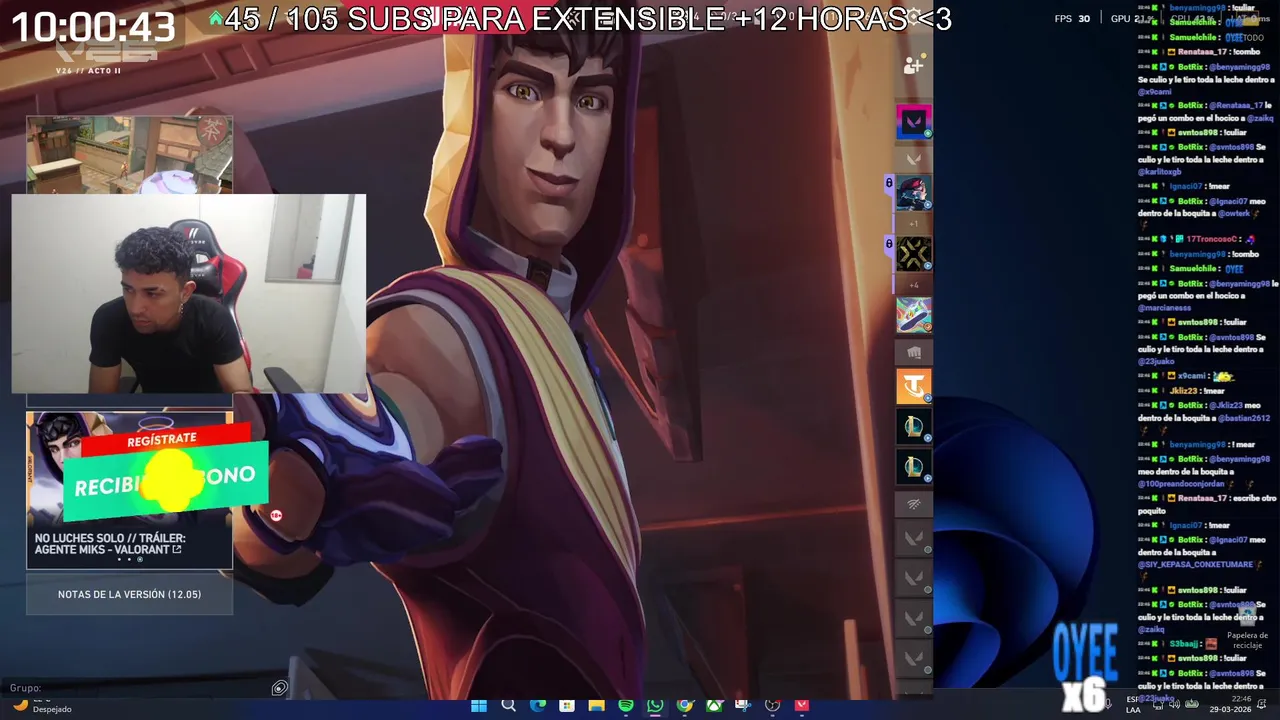Click the gray Valorant logo divider below own avatar

click(913, 158)
